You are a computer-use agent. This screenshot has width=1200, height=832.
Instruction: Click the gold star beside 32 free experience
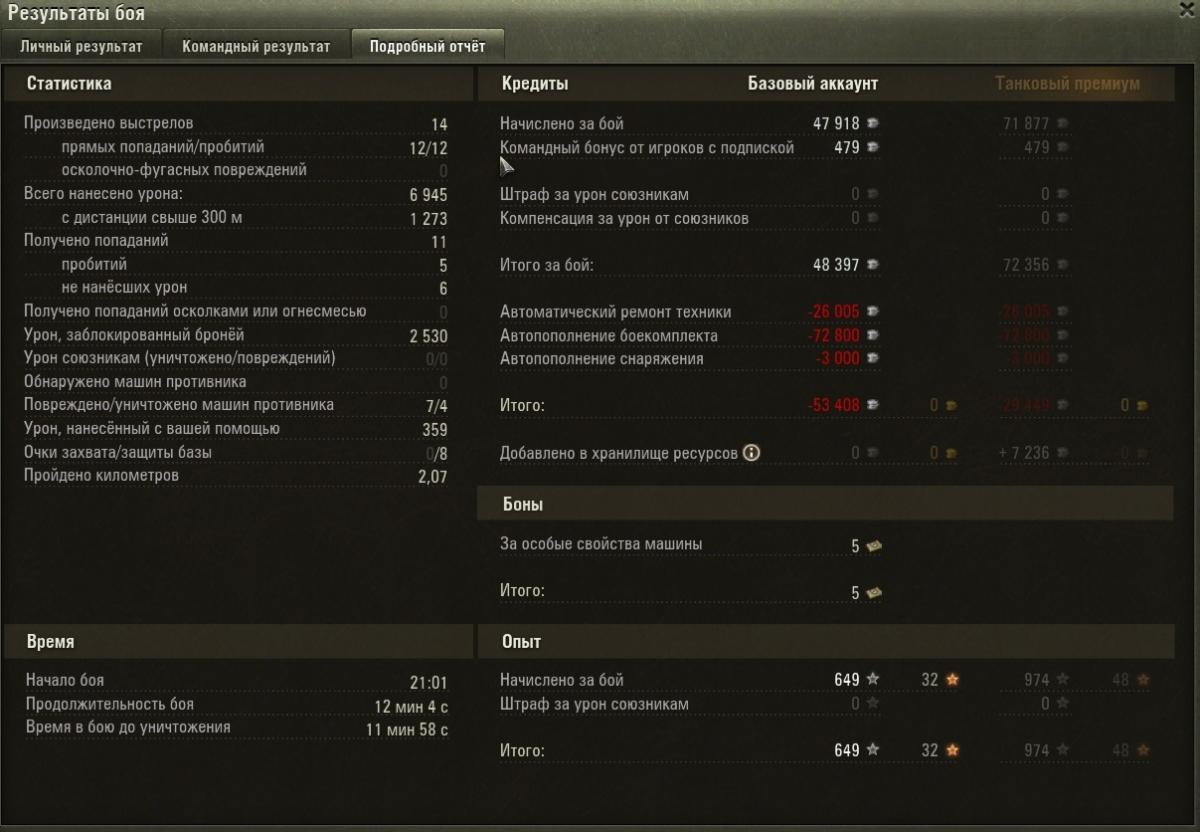coord(952,680)
